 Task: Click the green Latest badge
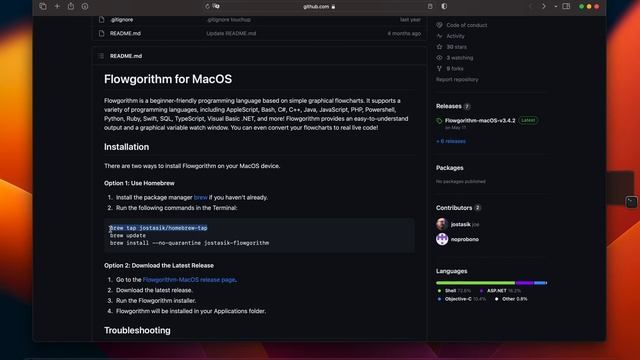point(528,120)
